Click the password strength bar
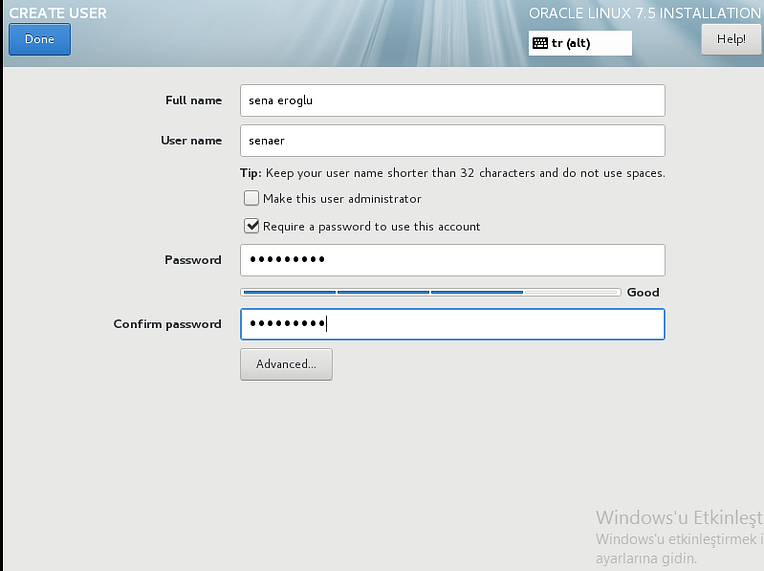 tap(430, 292)
